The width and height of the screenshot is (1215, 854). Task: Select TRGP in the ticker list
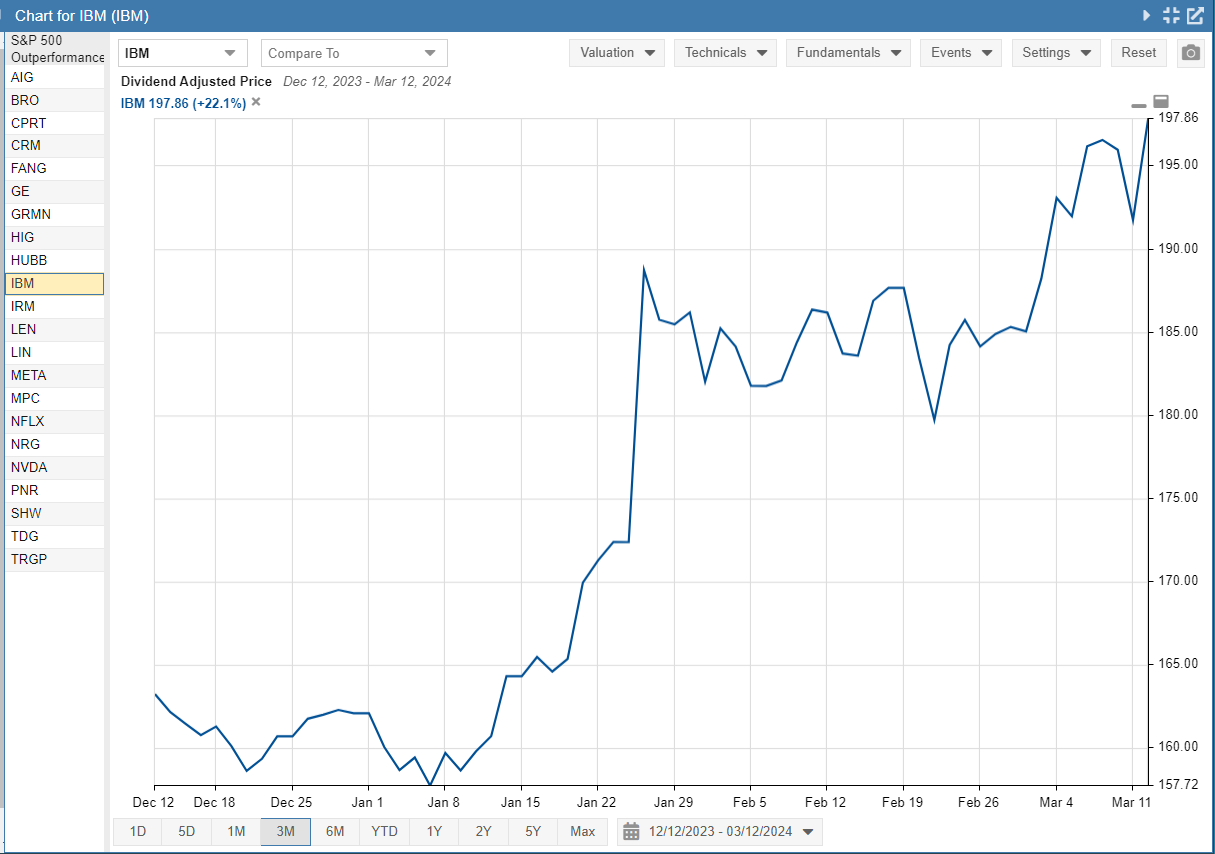click(55, 560)
